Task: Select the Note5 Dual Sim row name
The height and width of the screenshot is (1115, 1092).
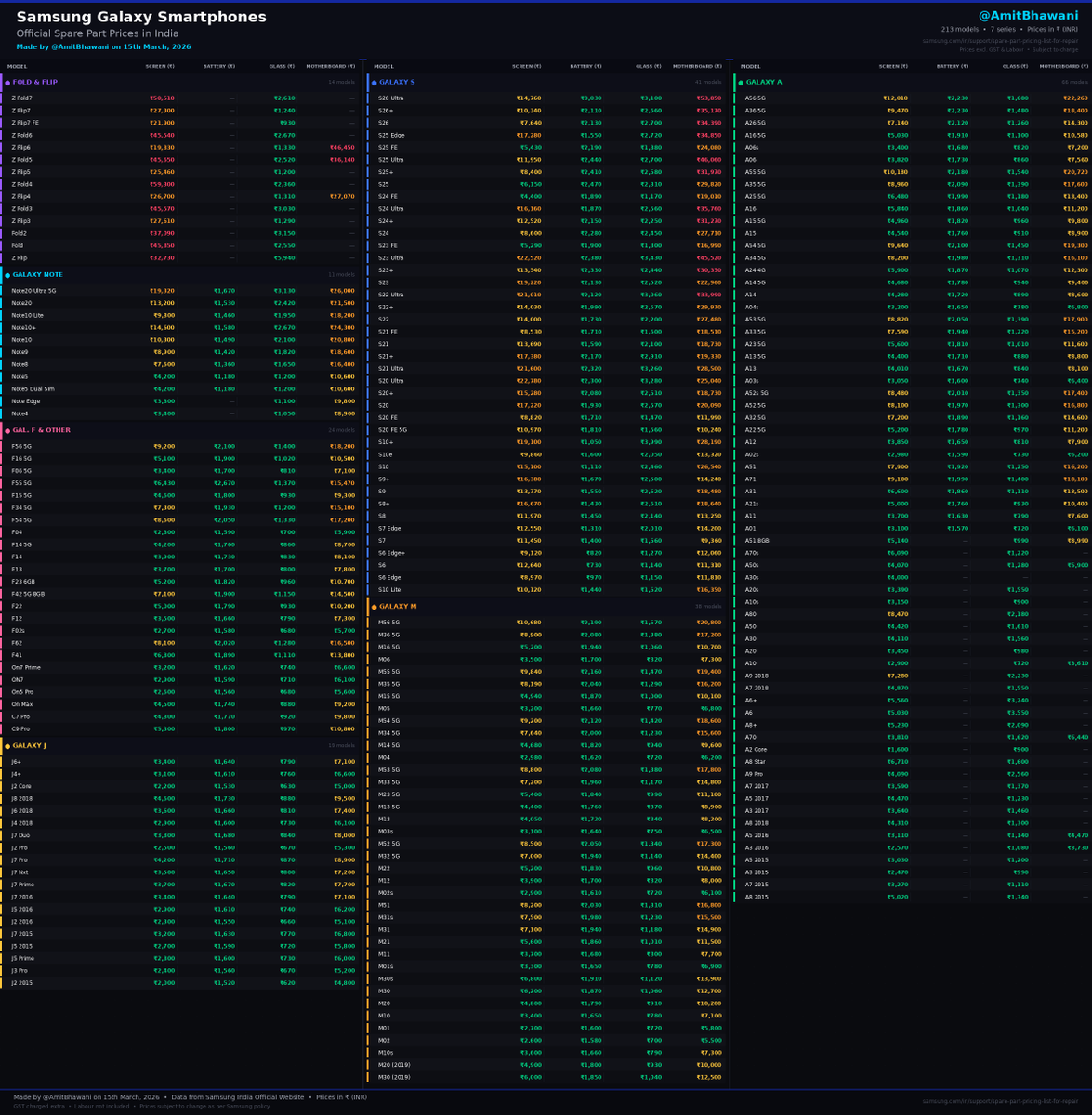Action: (32, 389)
